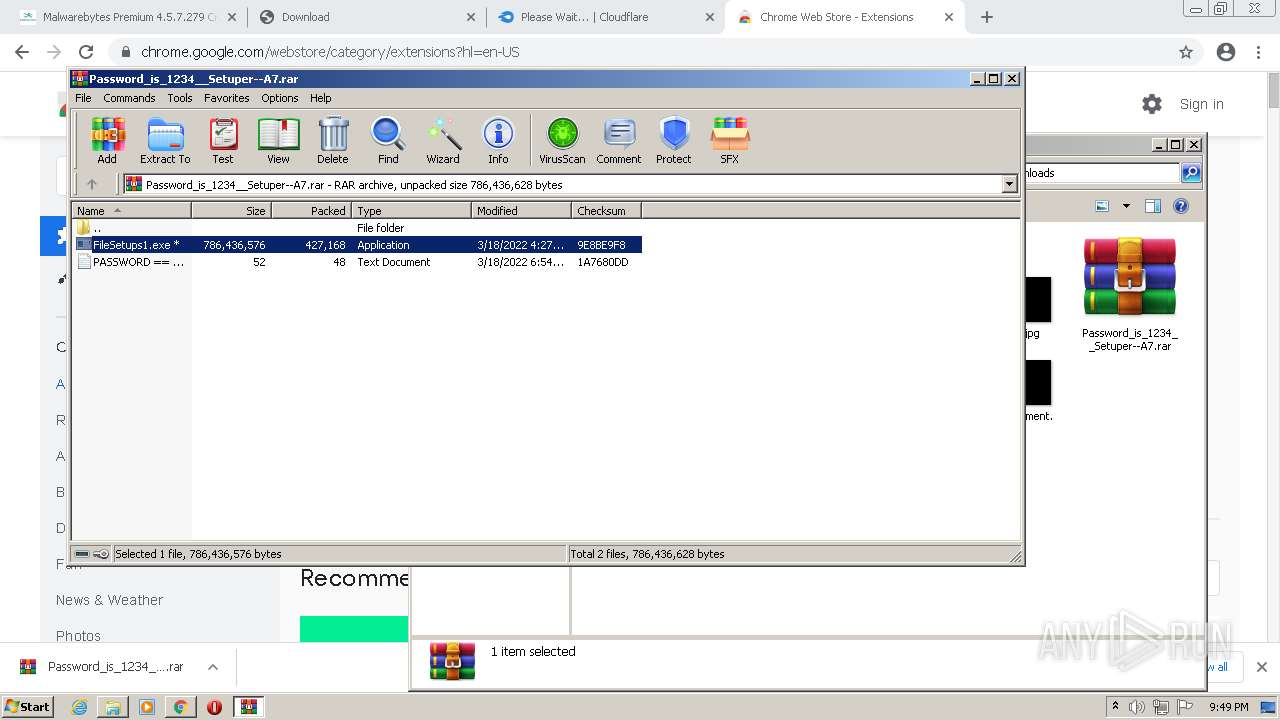Viewport: 1280px width, 720px height.
Task: Open WinRAR taskbar button
Action: [x=248, y=707]
